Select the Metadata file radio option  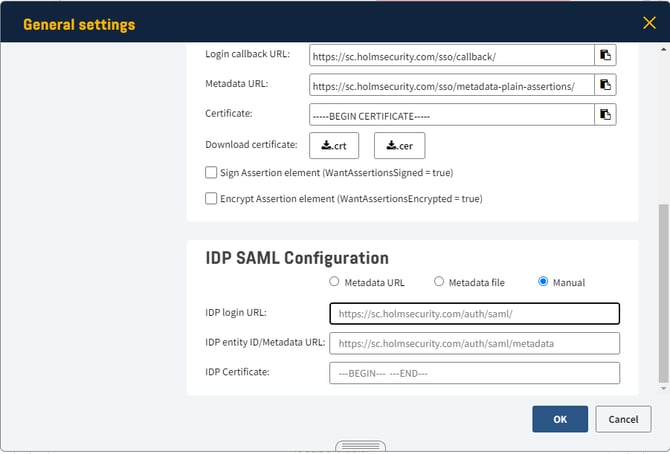[439, 282]
